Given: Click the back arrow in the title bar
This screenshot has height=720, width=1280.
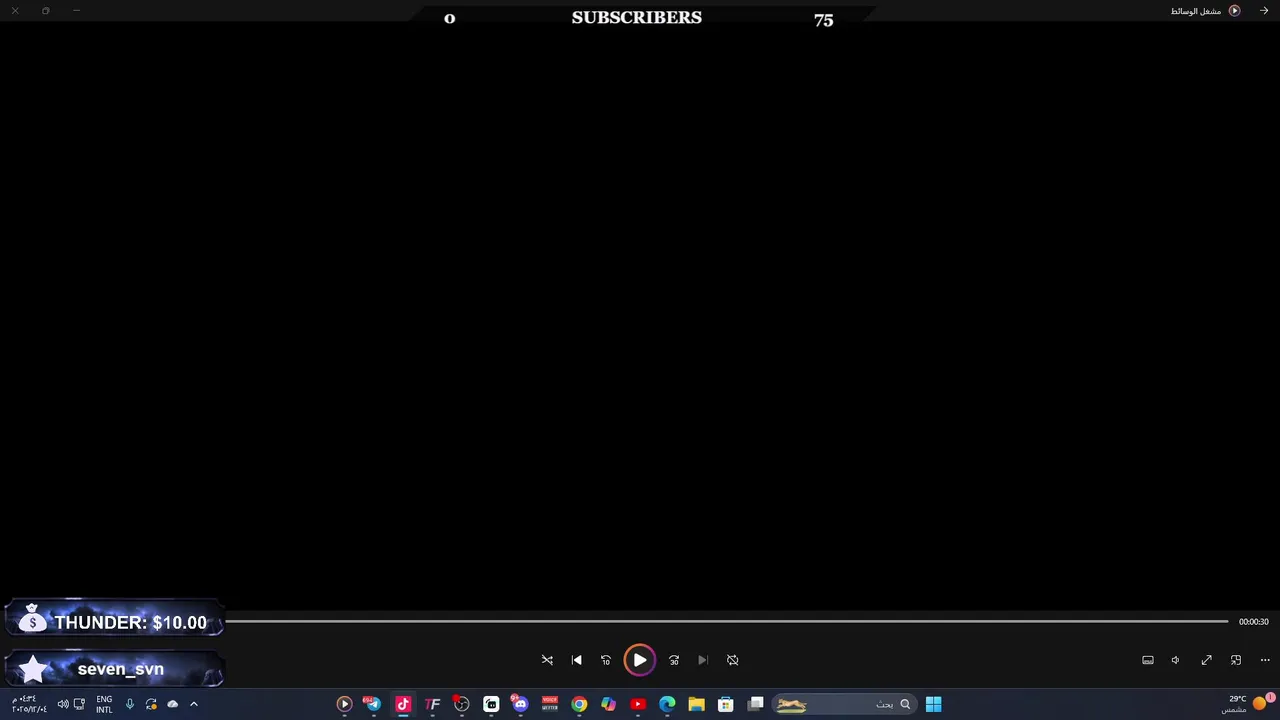Looking at the screenshot, I should [x=1264, y=11].
